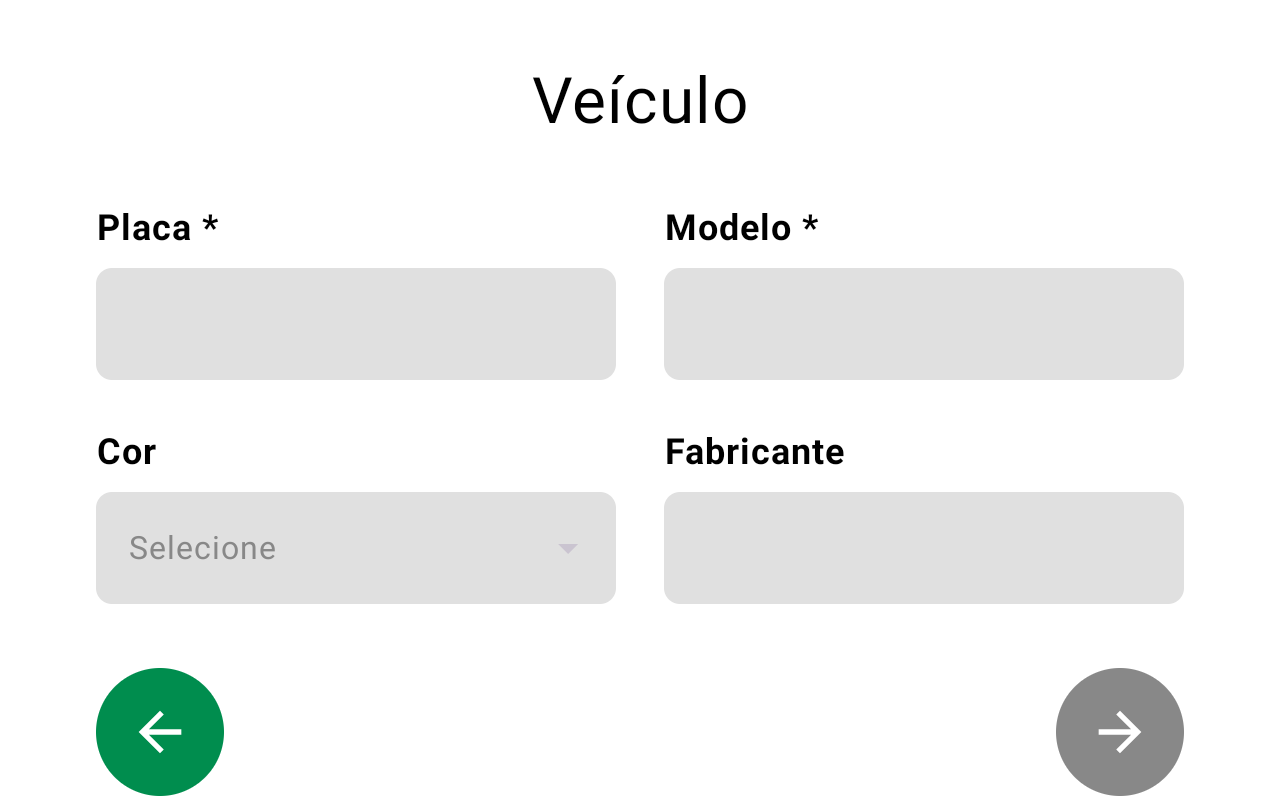Click the Modelo field label
This screenshot has height=800, width=1280.
tap(728, 228)
